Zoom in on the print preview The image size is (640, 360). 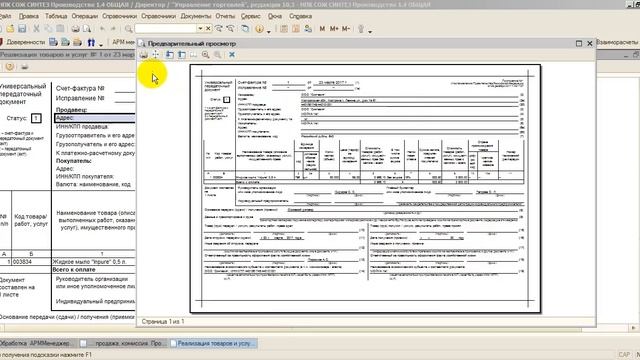206,55
